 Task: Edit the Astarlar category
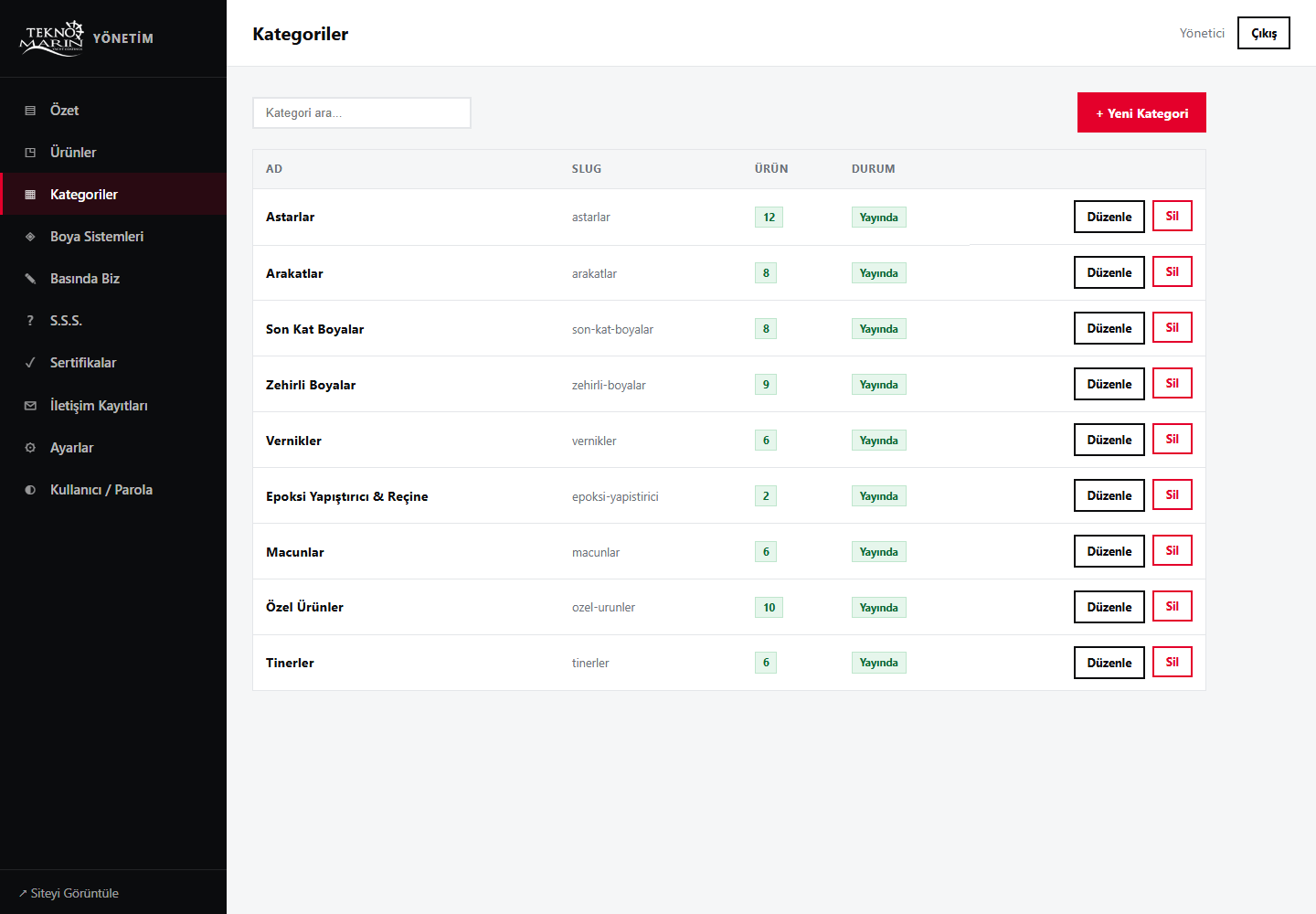[x=1109, y=217]
